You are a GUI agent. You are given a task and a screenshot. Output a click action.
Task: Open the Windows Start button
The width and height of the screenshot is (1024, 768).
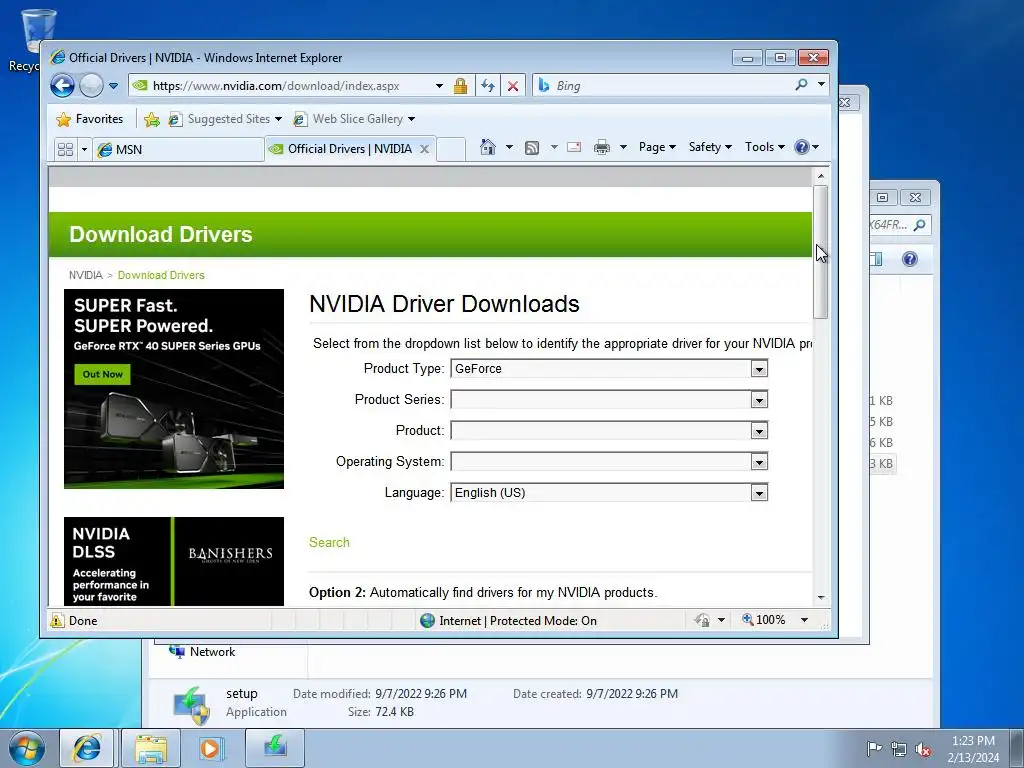pos(26,748)
